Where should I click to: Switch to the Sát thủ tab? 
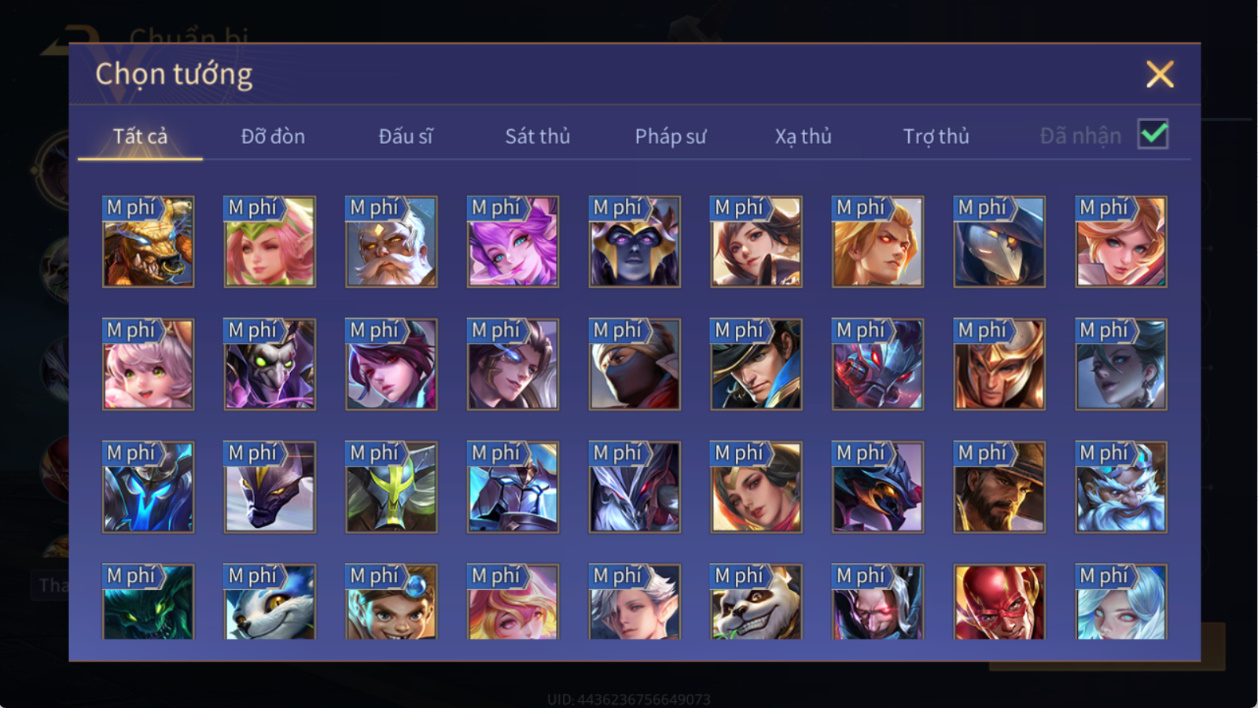click(x=537, y=136)
